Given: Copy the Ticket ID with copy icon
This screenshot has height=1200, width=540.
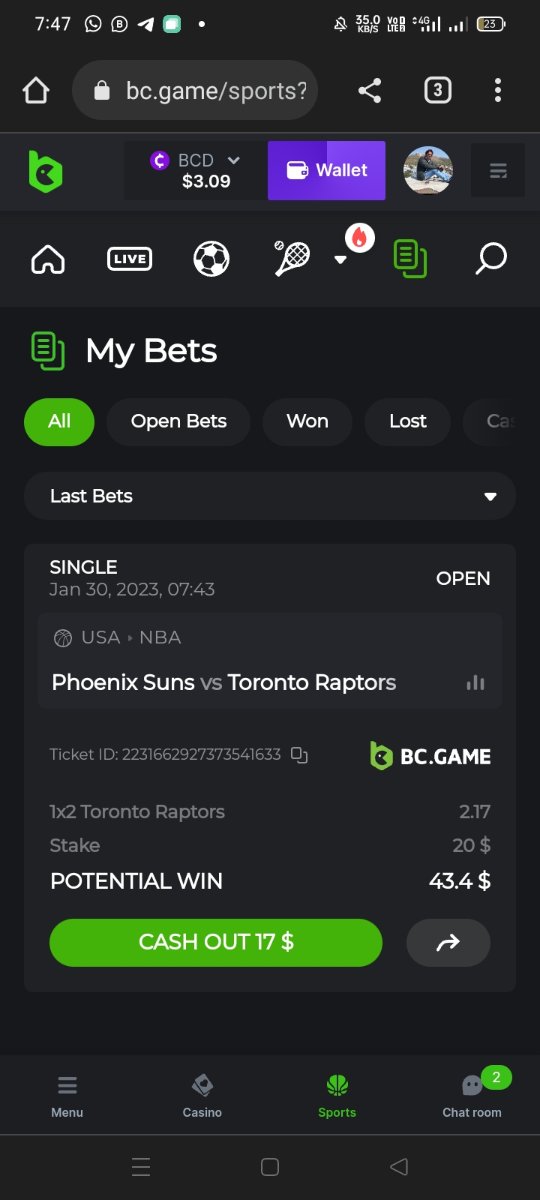Looking at the screenshot, I should click(299, 755).
